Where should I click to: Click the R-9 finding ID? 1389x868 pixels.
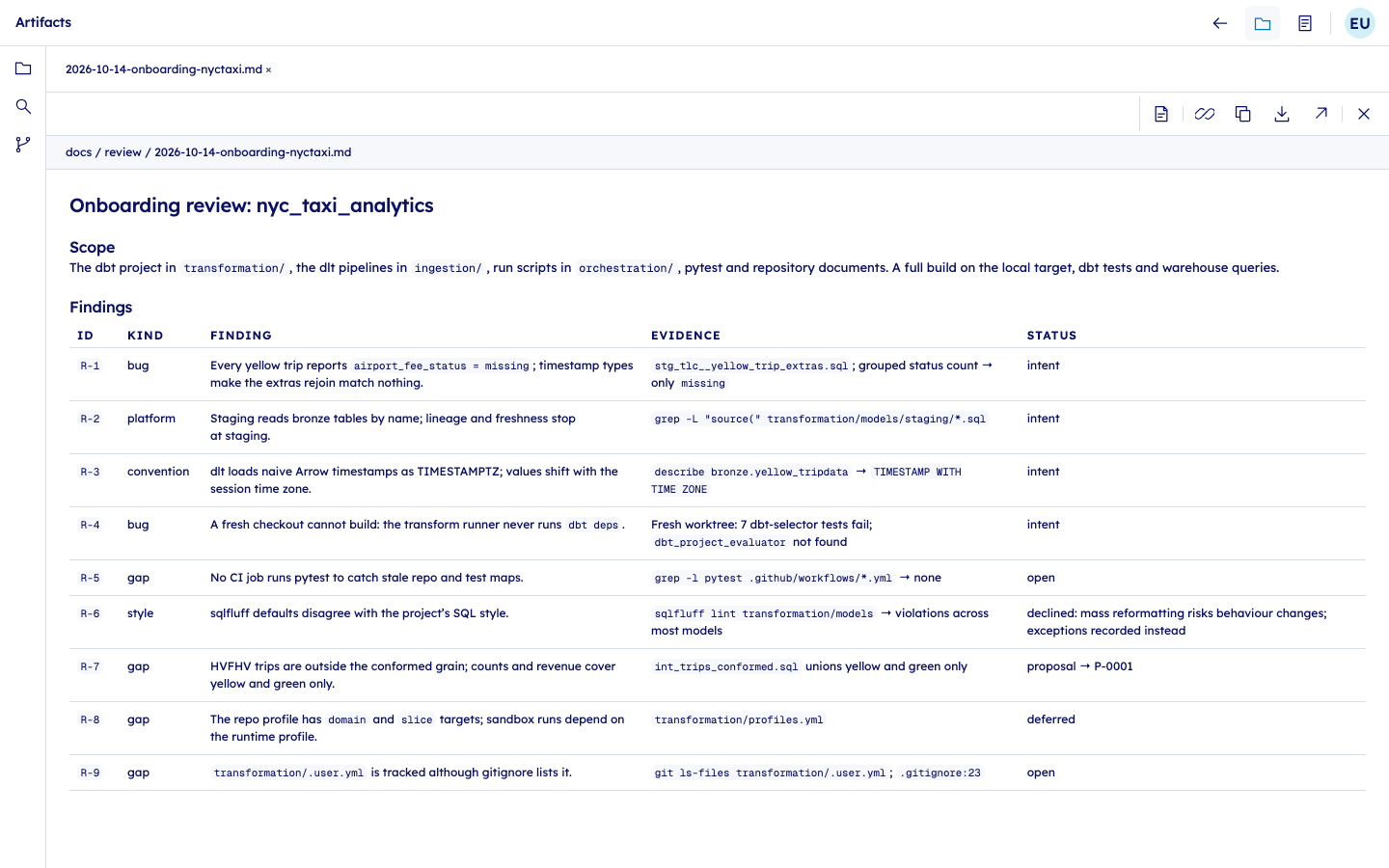90,773
